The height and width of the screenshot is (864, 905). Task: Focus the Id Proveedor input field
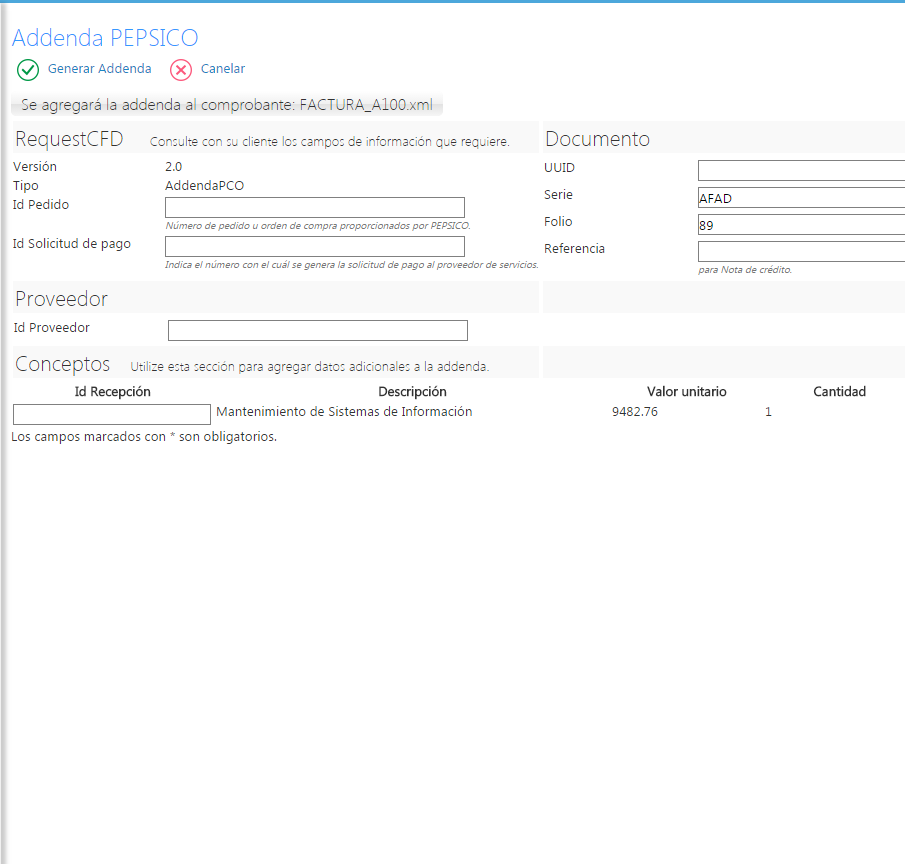317,330
